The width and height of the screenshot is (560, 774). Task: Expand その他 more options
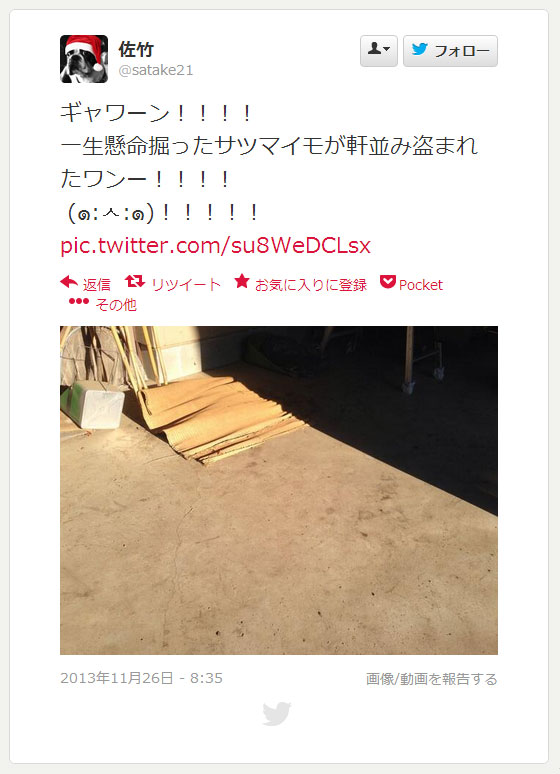(116, 305)
